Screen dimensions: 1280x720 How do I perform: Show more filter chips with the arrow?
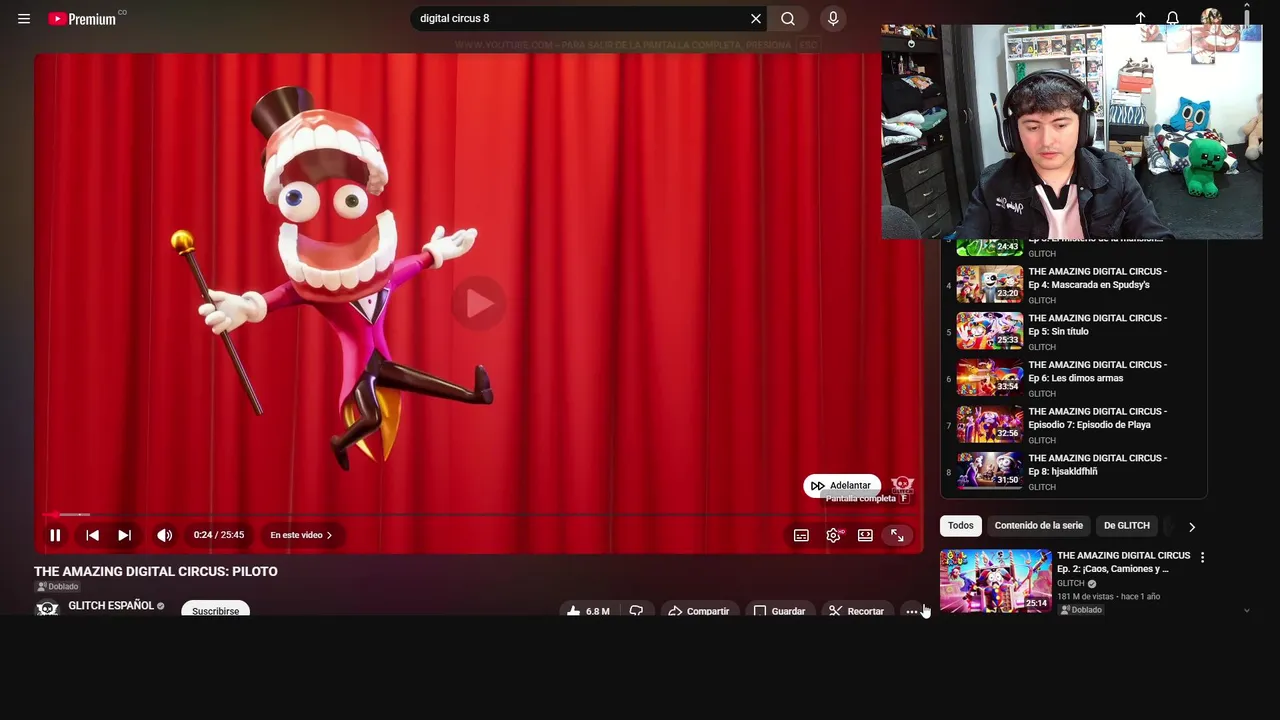1191,526
